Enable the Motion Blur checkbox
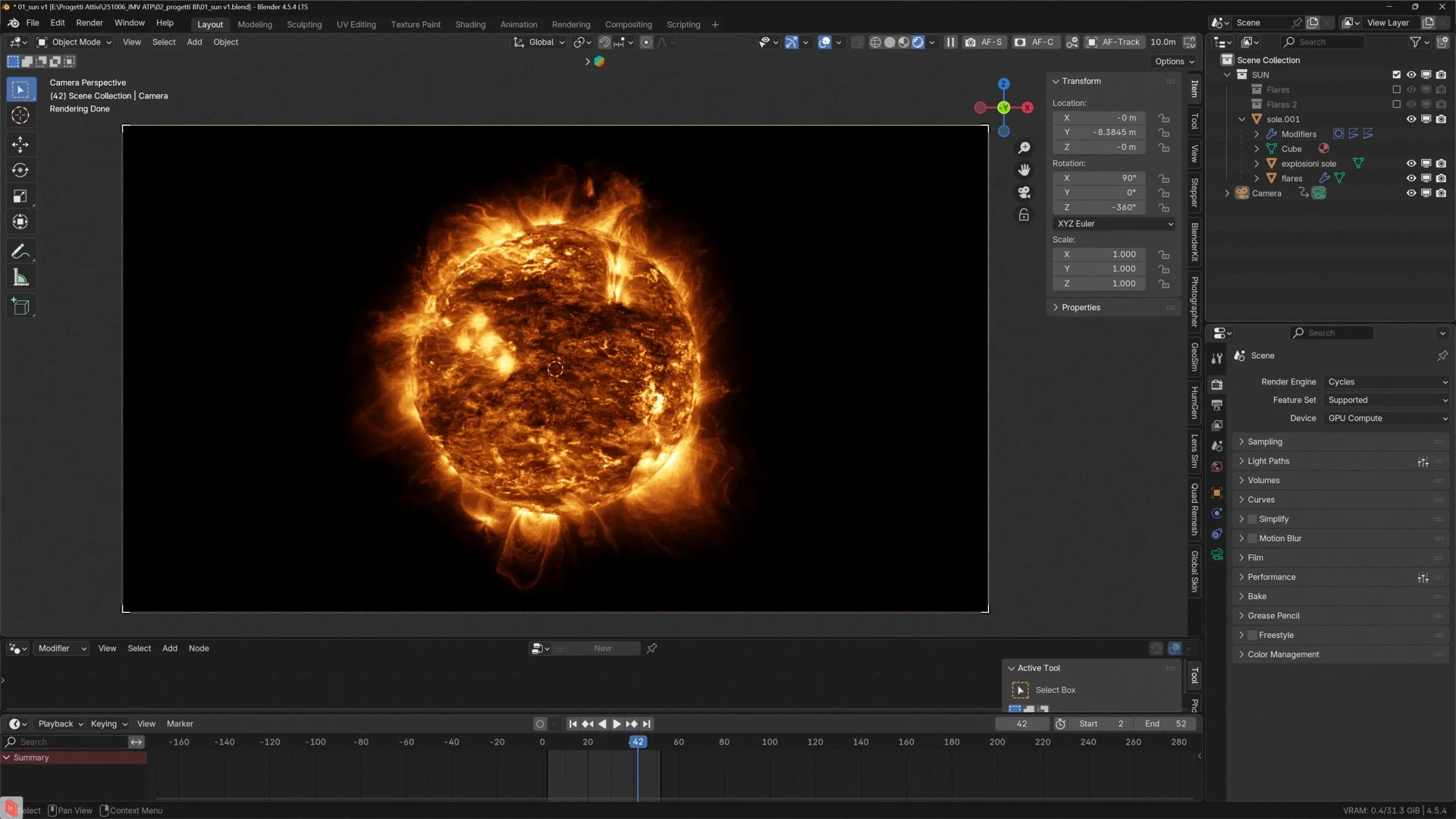 point(1252,538)
